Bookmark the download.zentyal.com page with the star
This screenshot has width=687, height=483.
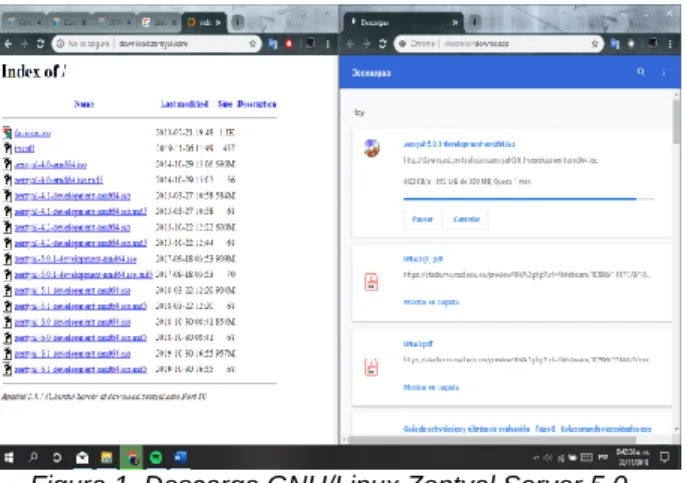pos(252,43)
